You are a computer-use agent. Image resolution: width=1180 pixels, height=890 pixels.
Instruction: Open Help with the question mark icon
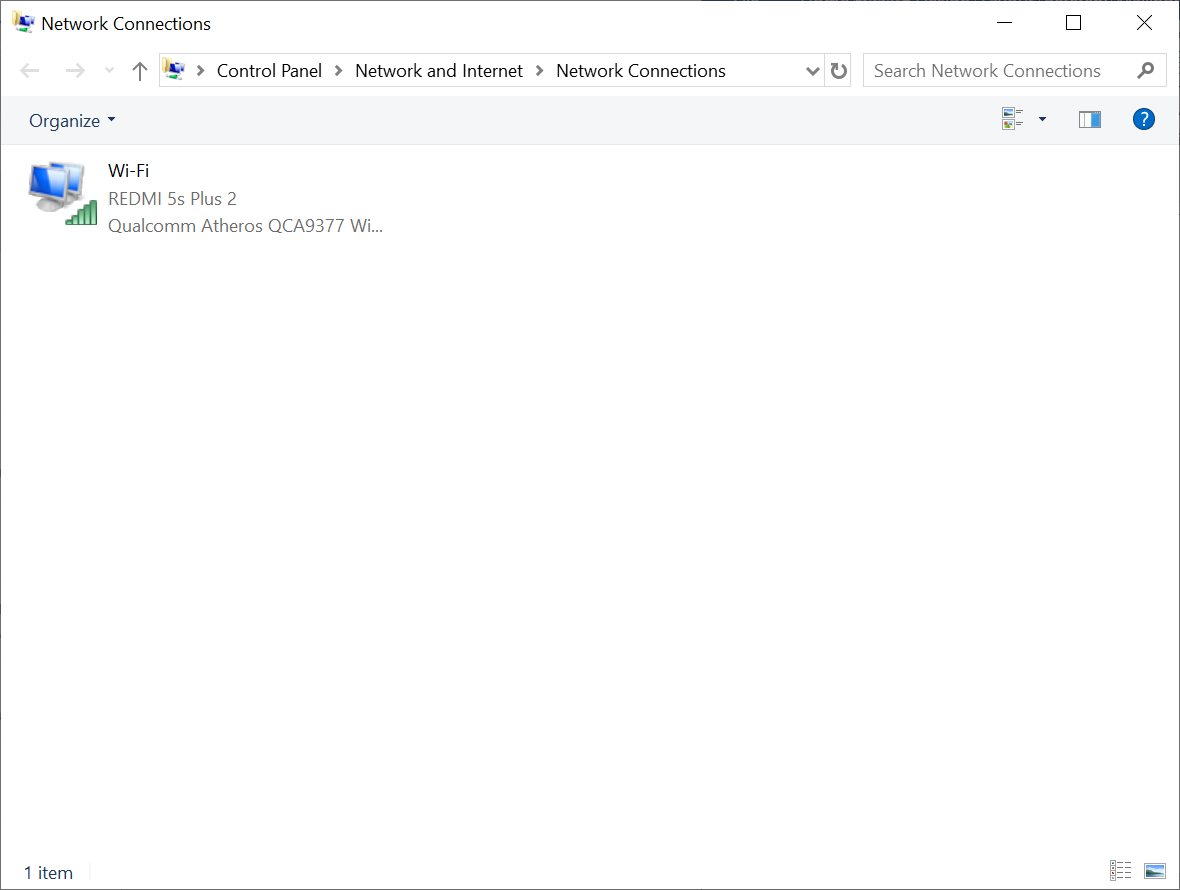pyautogui.click(x=1143, y=120)
